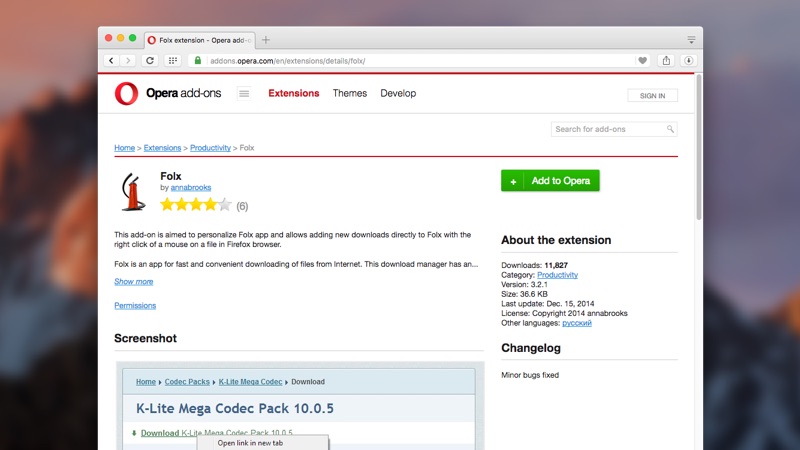
Task: Click the green padlock security icon
Action: tap(198, 60)
